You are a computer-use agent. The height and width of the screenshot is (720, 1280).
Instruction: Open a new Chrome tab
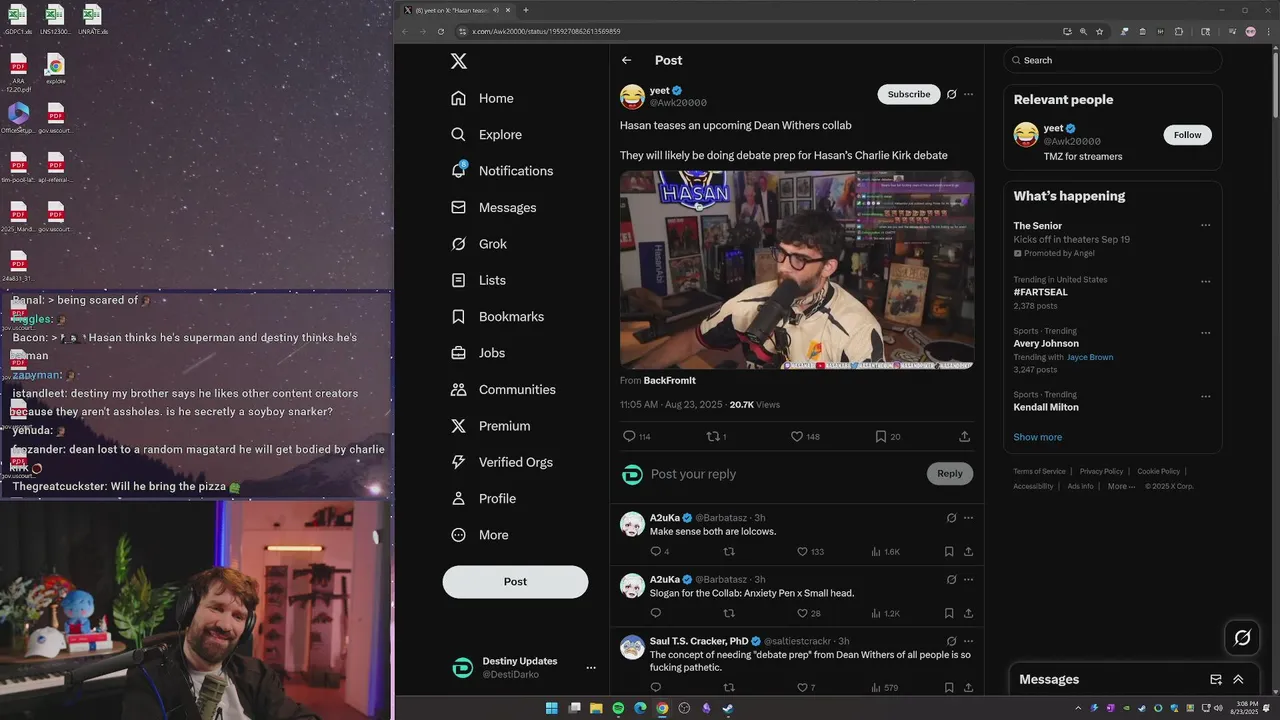(x=526, y=10)
